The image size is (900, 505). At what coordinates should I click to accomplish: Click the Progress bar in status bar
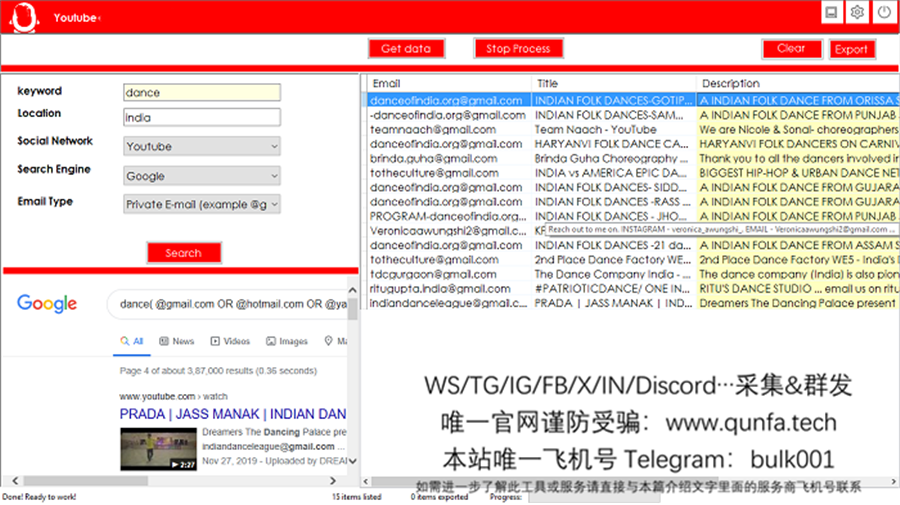pyautogui.click(x=593, y=498)
